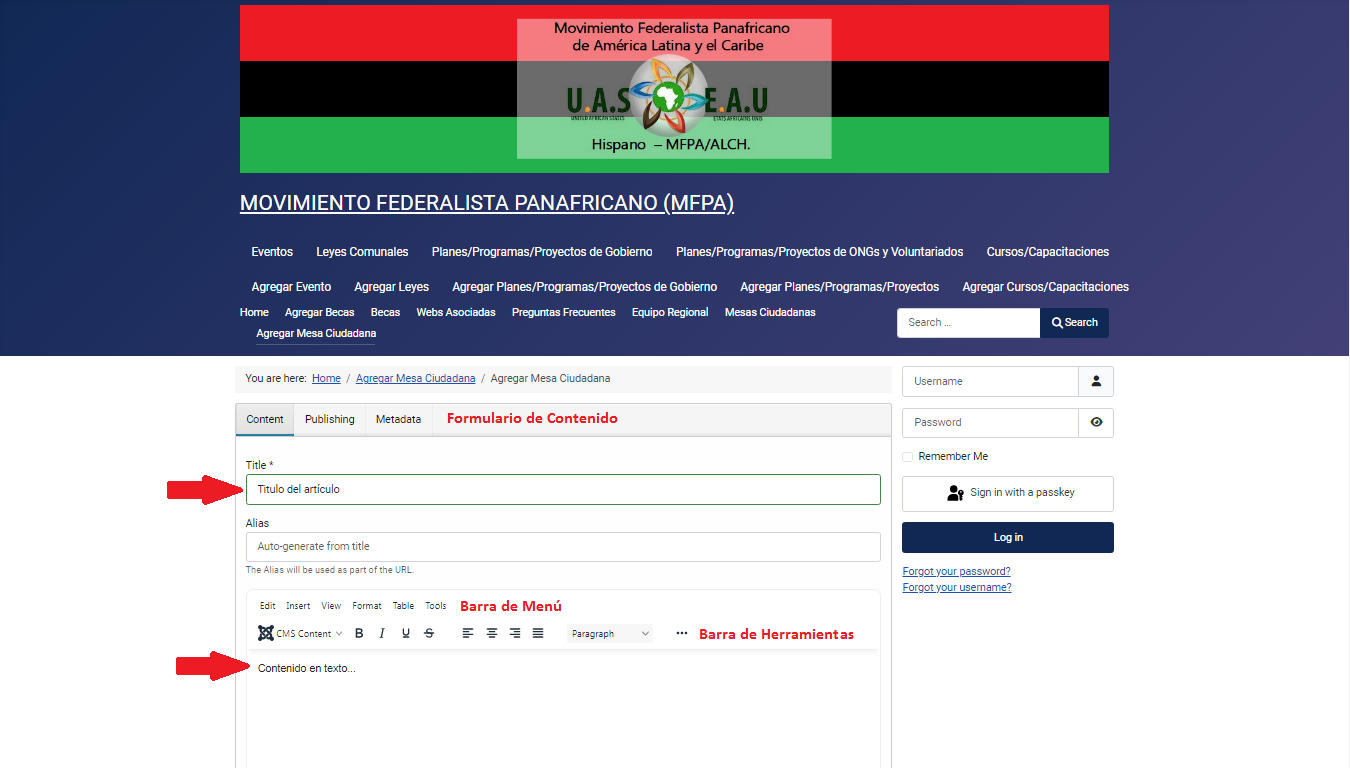The width and height of the screenshot is (1350, 768).
Task: Justify text in the editor toolbar
Action: [538, 634]
